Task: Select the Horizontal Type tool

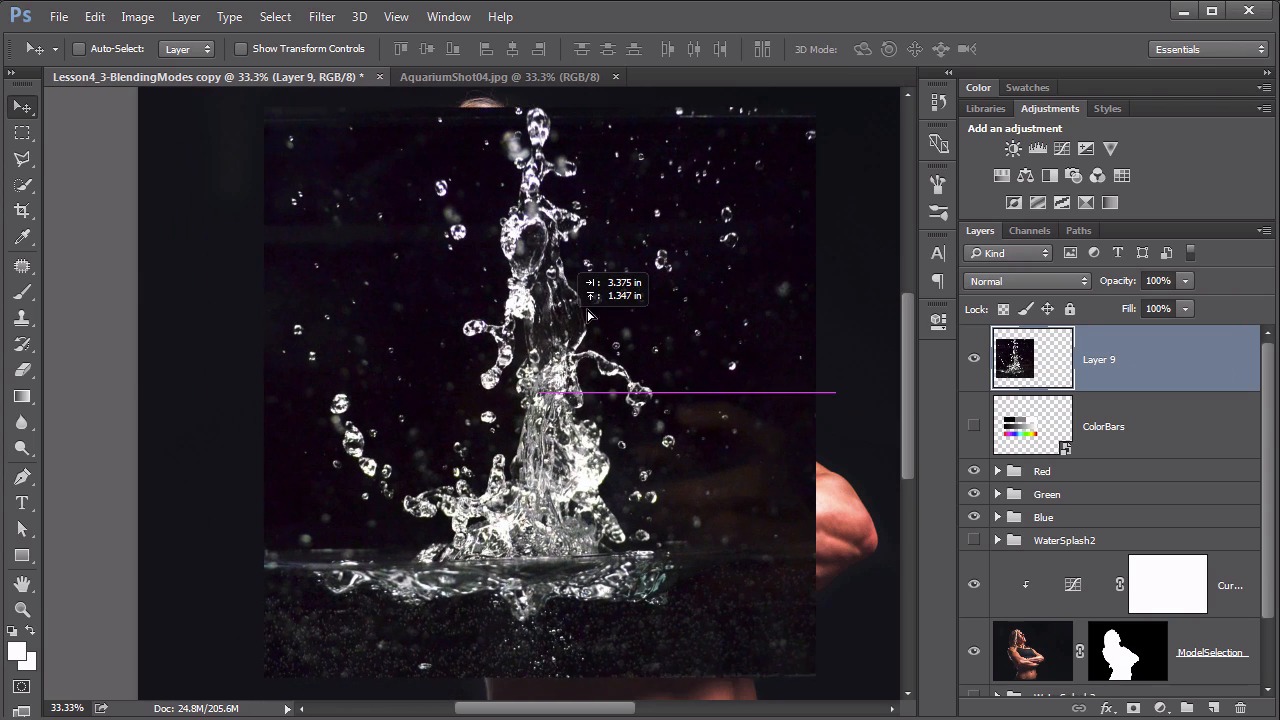Action: click(x=22, y=503)
